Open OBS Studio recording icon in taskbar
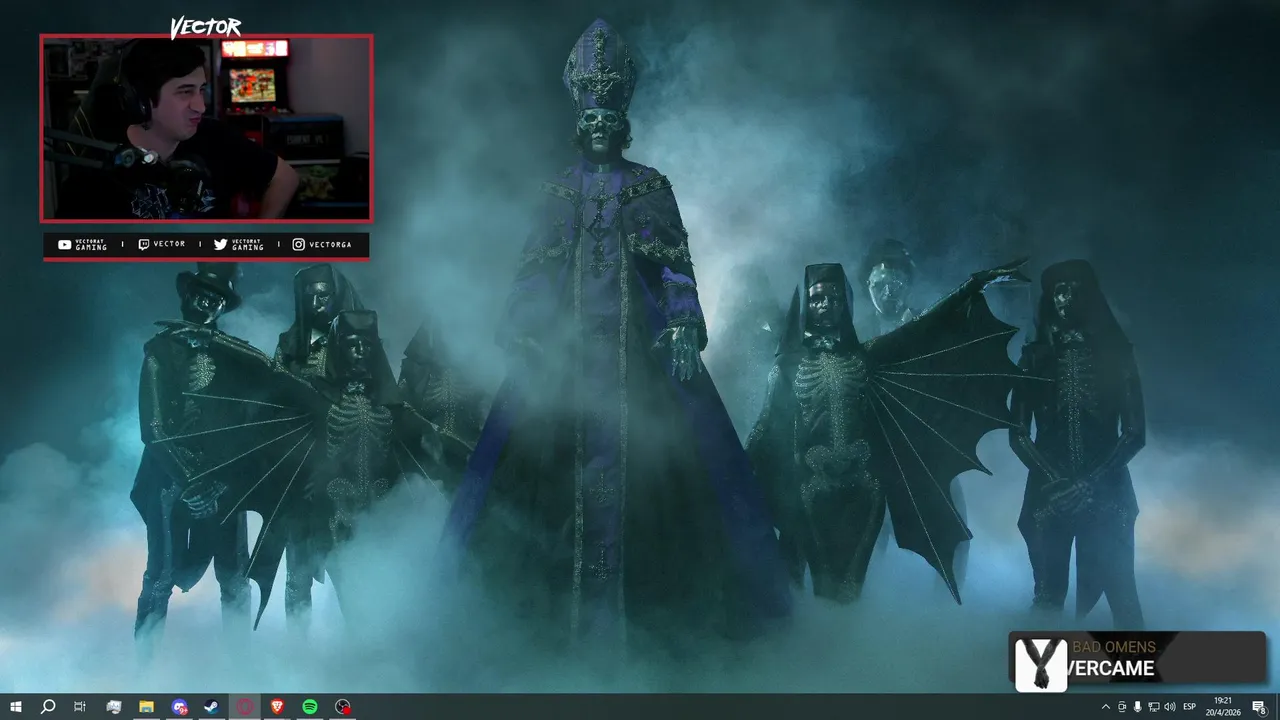 [x=343, y=707]
